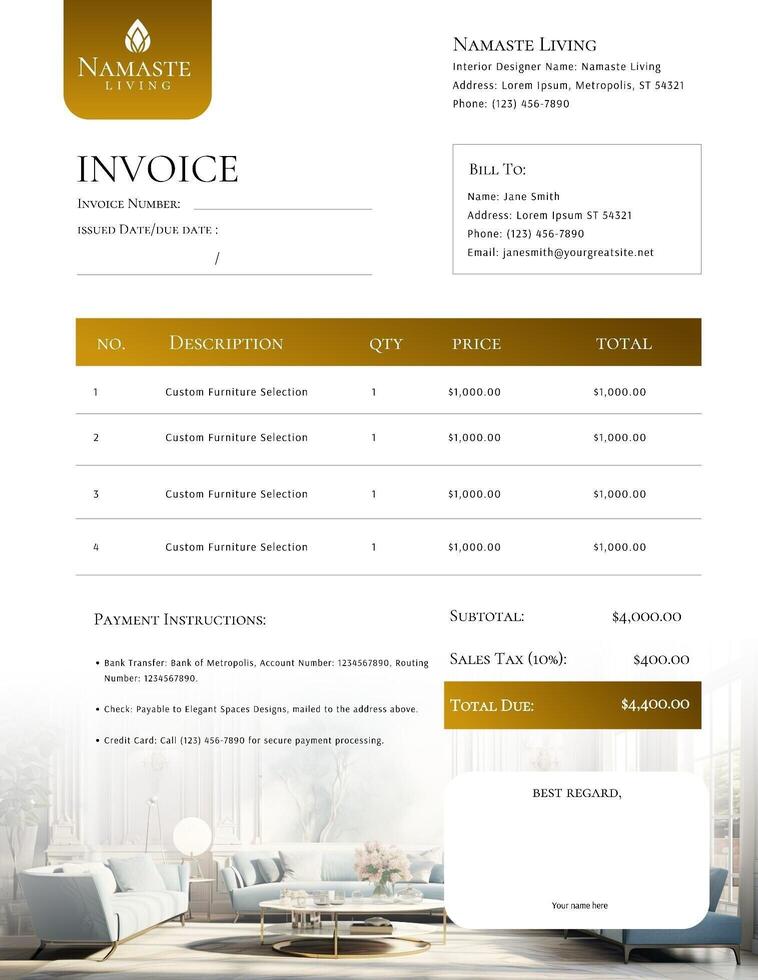Click the 'Payment Instructions:' heading
Viewport: 758px width, 980px height.
click(180, 620)
